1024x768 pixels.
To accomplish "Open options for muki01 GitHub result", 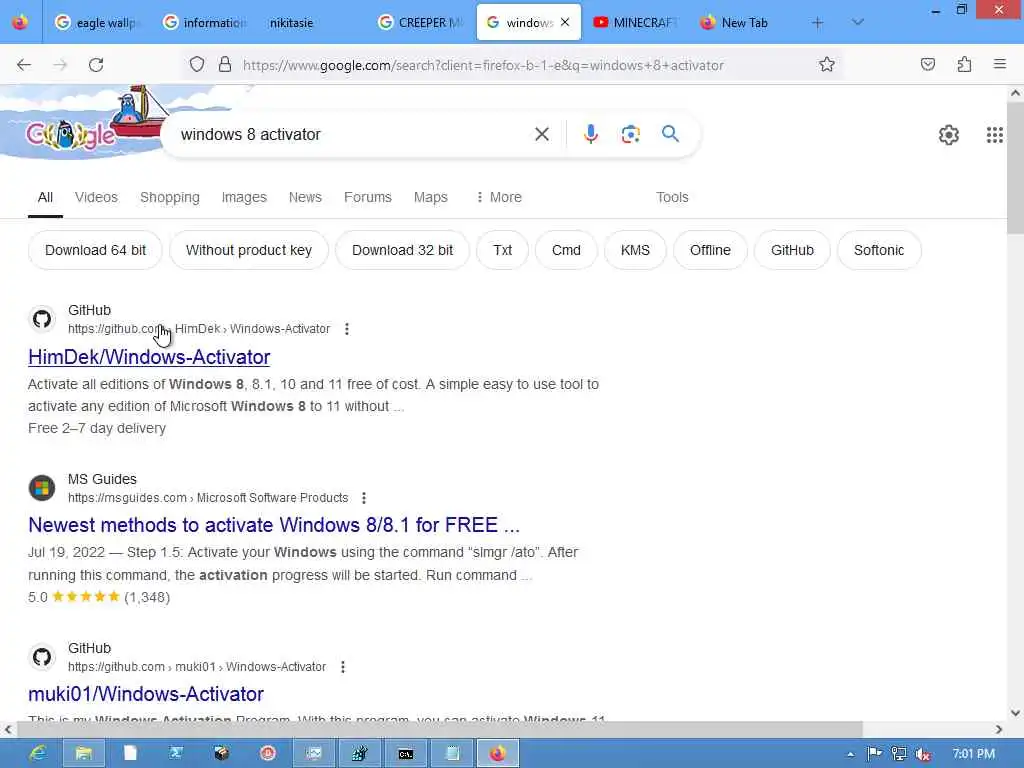I will pyautogui.click(x=343, y=667).
